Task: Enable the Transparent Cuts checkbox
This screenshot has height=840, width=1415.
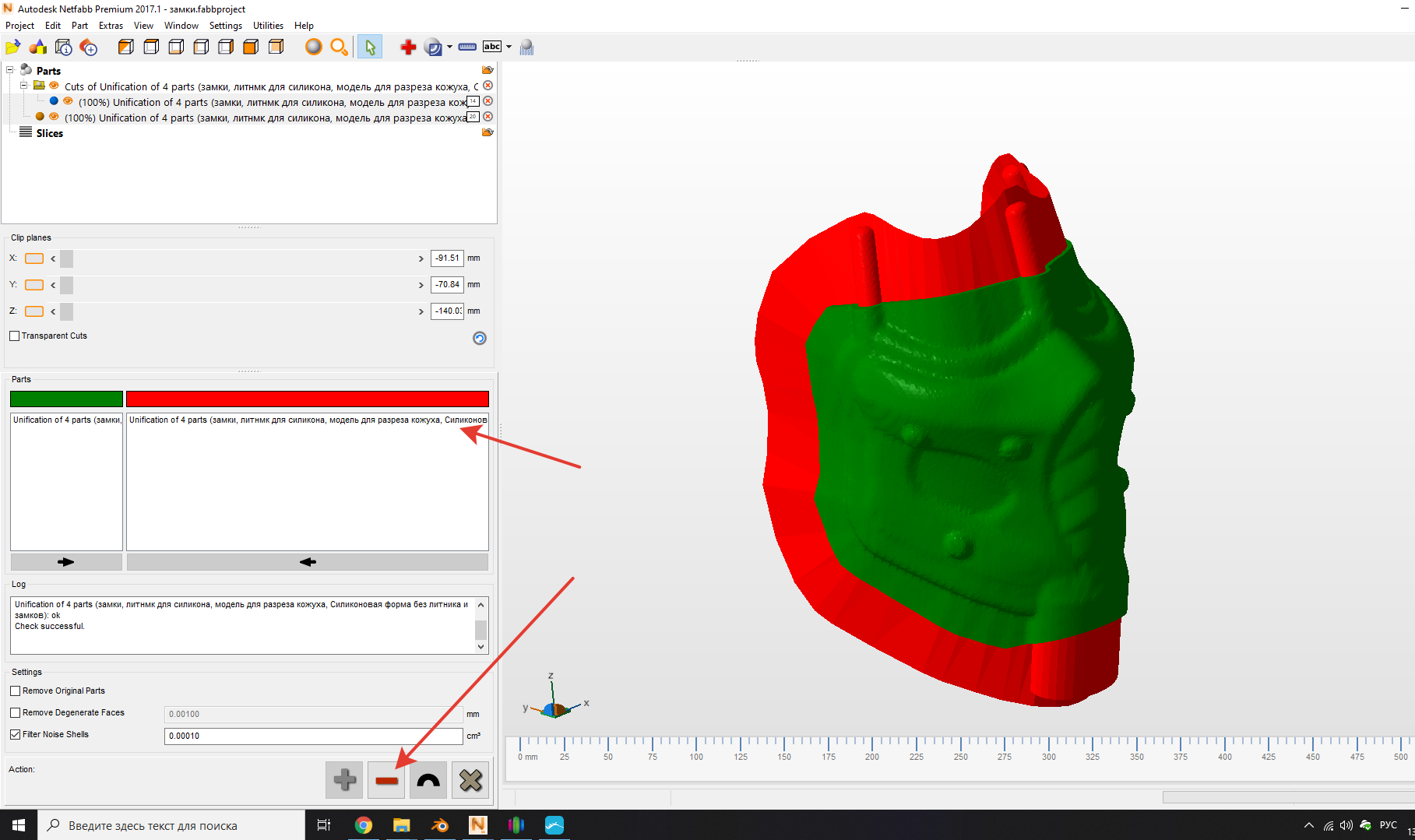Action: click(15, 336)
